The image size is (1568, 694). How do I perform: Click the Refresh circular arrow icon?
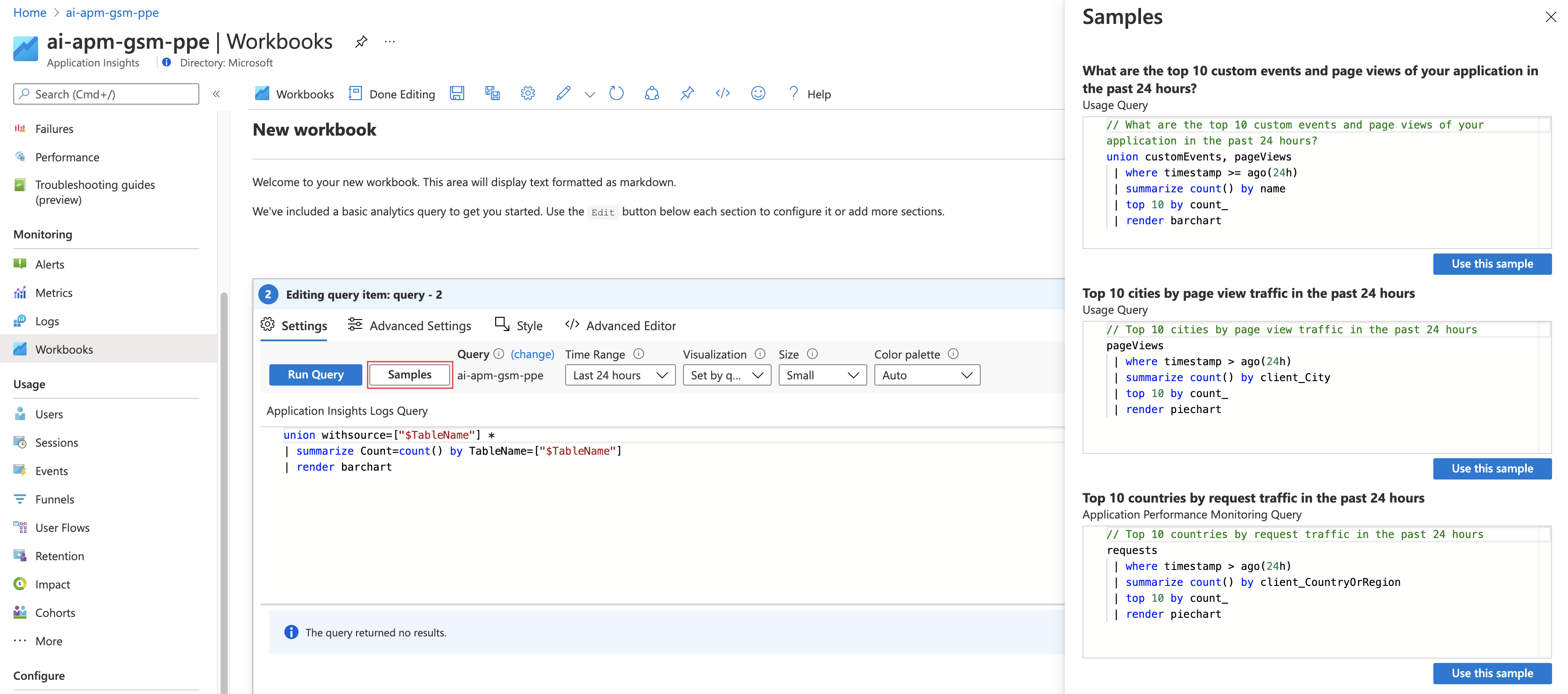click(616, 94)
